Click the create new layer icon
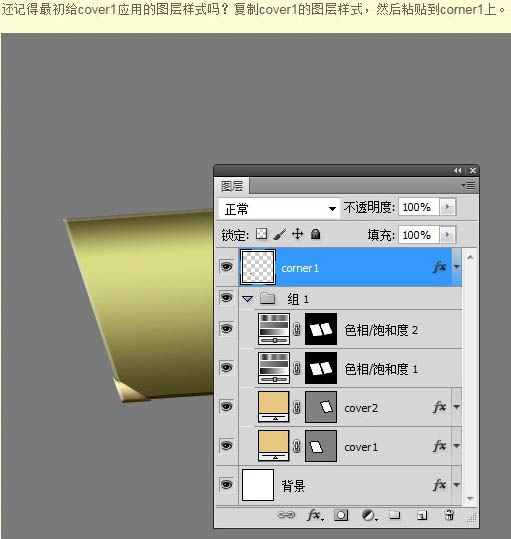Viewport: 511px width, 539px height. tap(422, 515)
